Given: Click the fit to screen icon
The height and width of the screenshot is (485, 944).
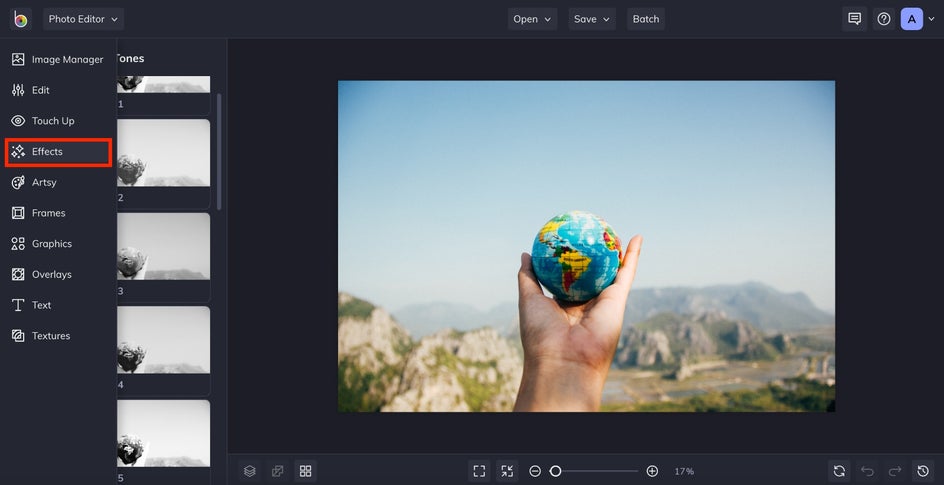Looking at the screenshot, I should click(x=479, y=471).
